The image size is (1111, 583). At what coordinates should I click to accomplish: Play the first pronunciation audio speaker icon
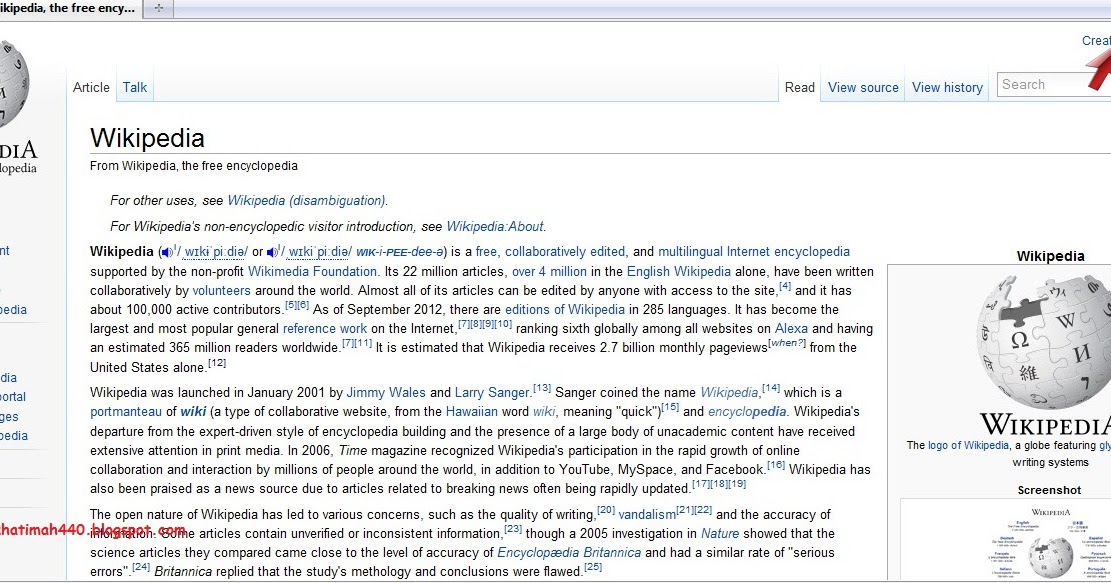click(167, 252)
